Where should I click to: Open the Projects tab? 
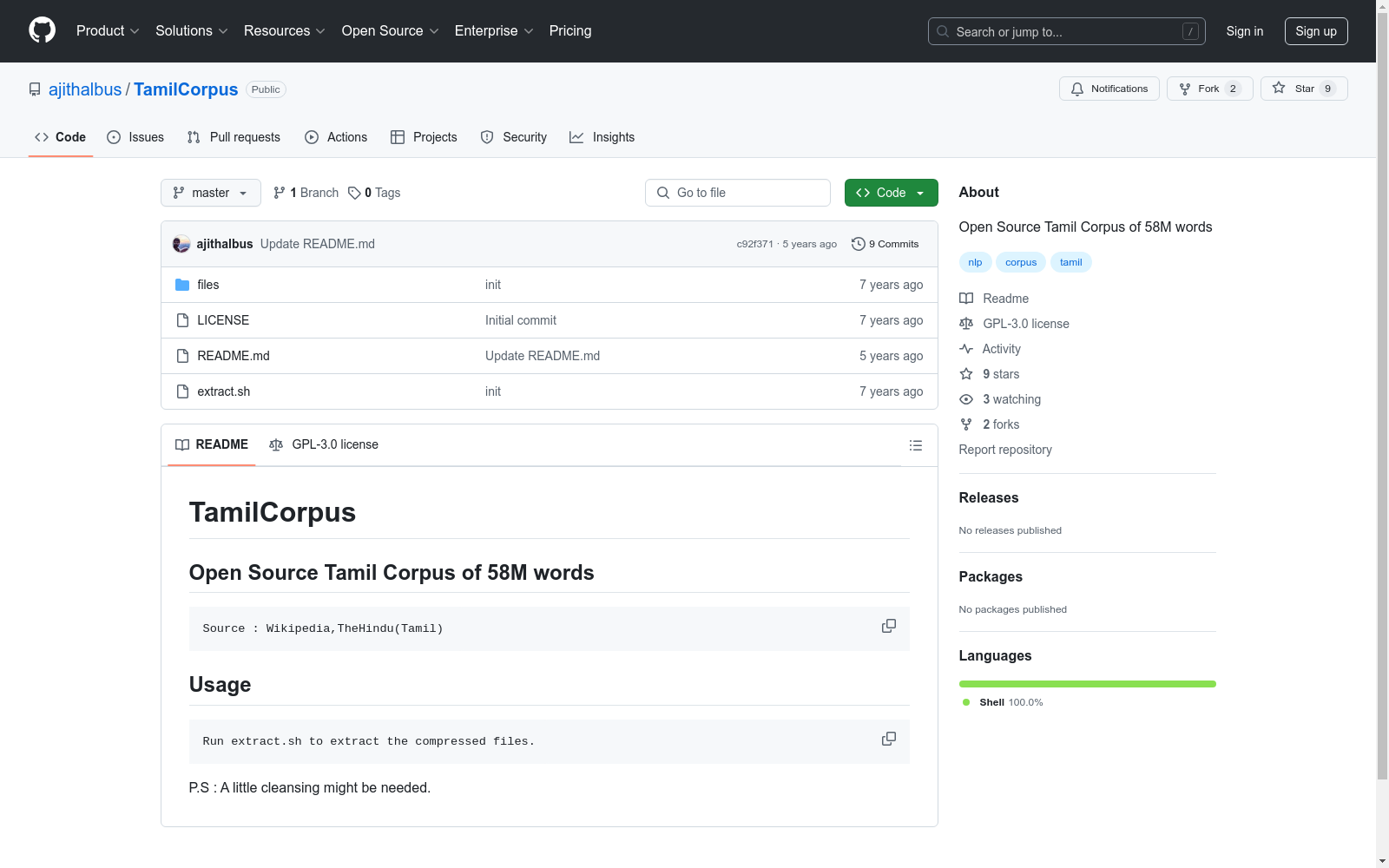pyautogui.click(x=424, y=137)
